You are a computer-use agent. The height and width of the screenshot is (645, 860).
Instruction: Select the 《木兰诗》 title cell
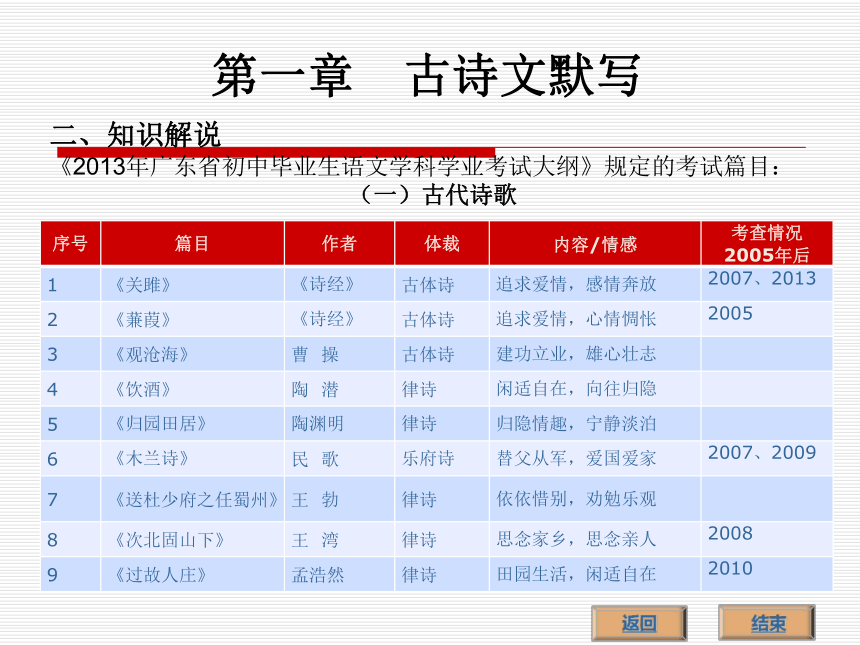click(x=193, y=459)
